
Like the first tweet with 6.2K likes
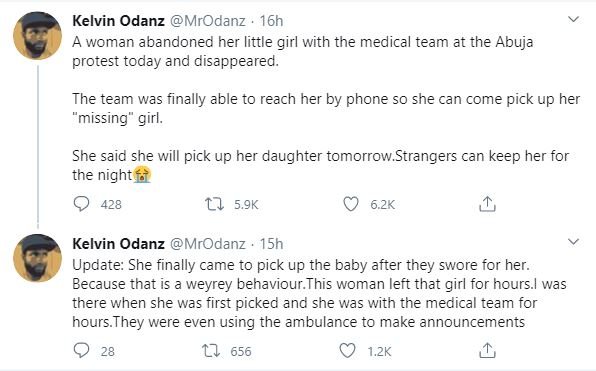pos(350,204)
